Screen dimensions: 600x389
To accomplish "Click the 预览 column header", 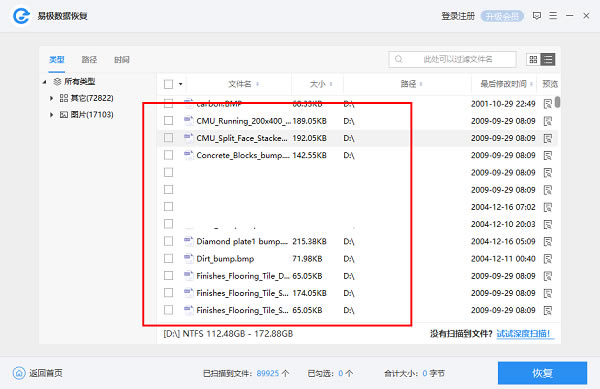I will 550,84.
